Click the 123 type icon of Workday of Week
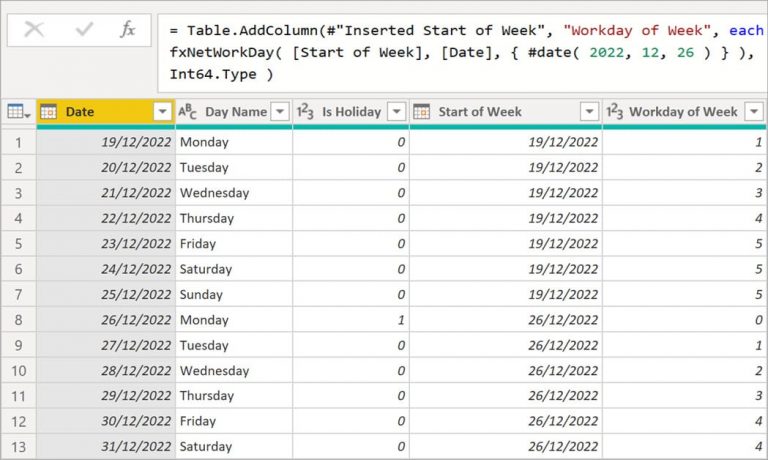768x460 pixels. (614, 112)
